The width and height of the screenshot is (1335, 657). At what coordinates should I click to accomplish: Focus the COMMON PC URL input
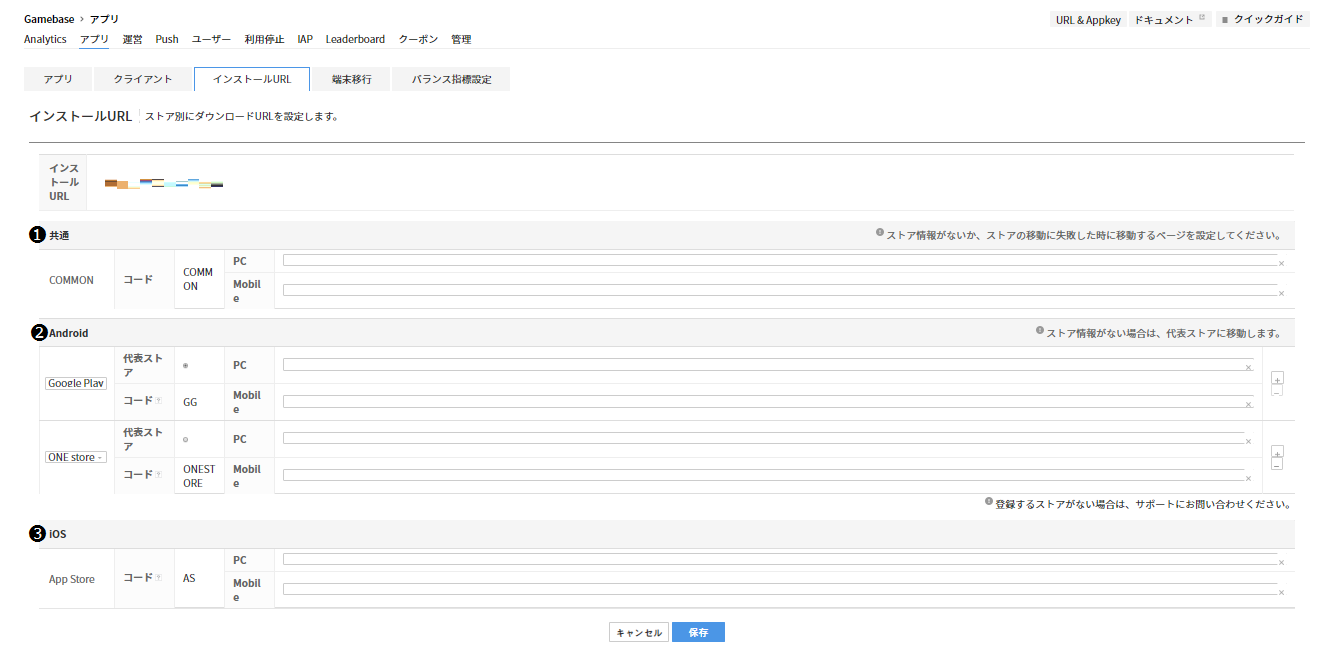click(x=779, y=260)
